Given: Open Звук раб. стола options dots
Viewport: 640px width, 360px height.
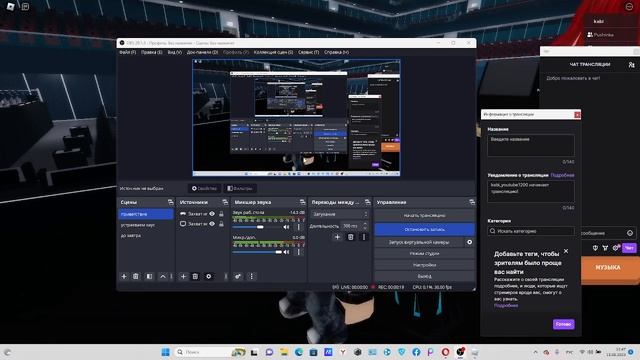Looking at the screenshot, I should 298,227.
